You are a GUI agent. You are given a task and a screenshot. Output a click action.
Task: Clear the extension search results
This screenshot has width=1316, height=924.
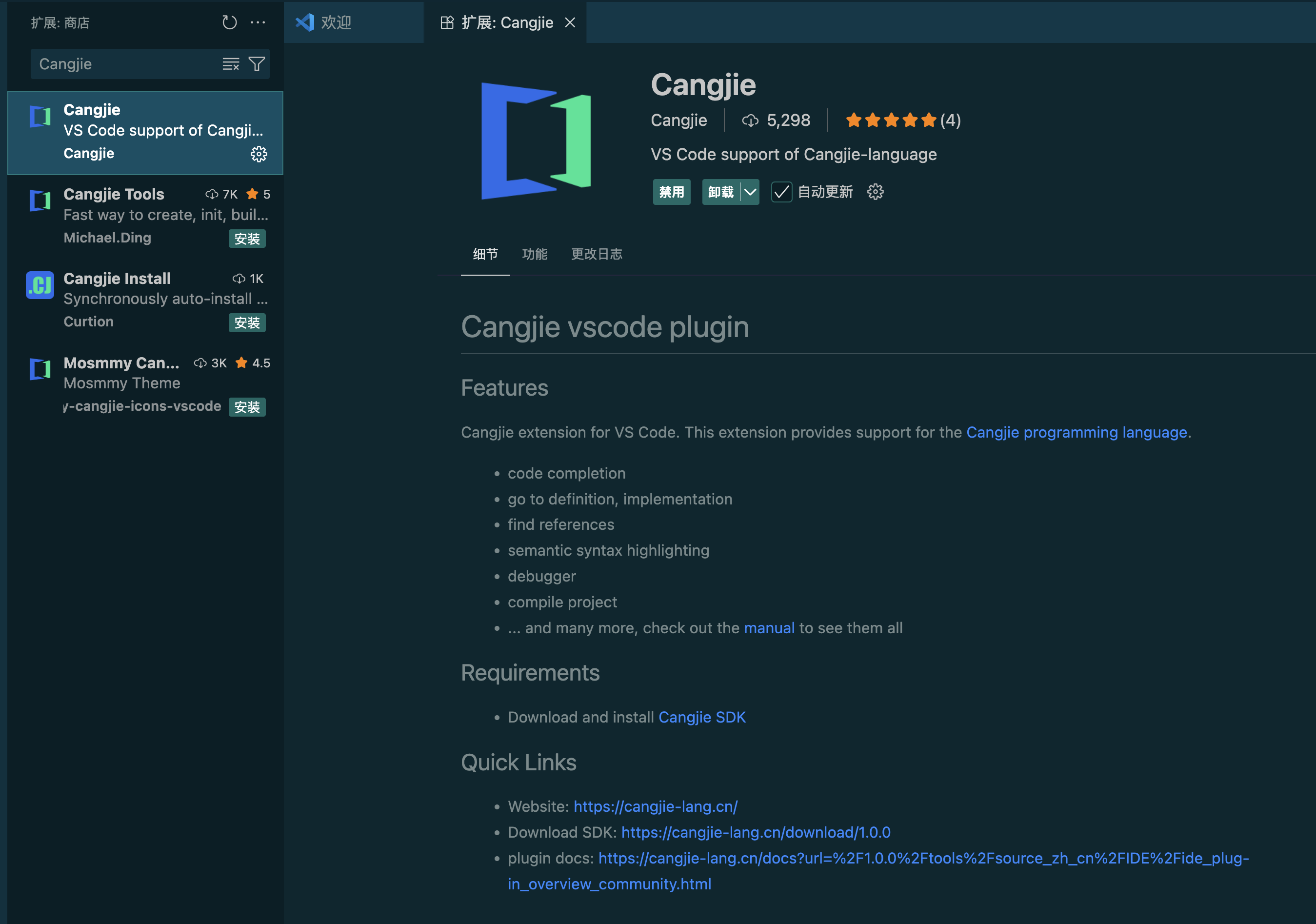(230, 64)
